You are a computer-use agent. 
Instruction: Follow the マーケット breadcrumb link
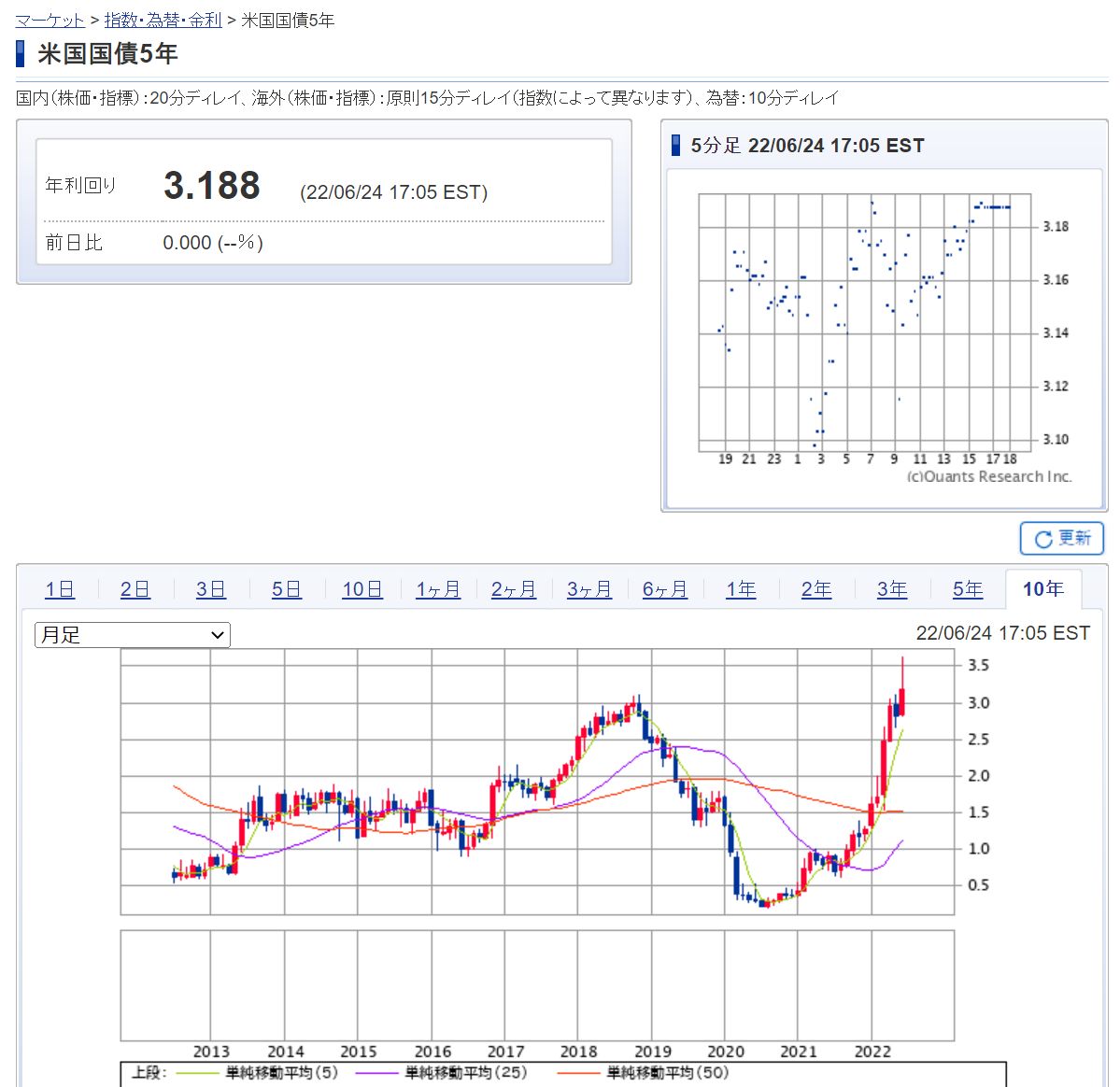(50, 20)
